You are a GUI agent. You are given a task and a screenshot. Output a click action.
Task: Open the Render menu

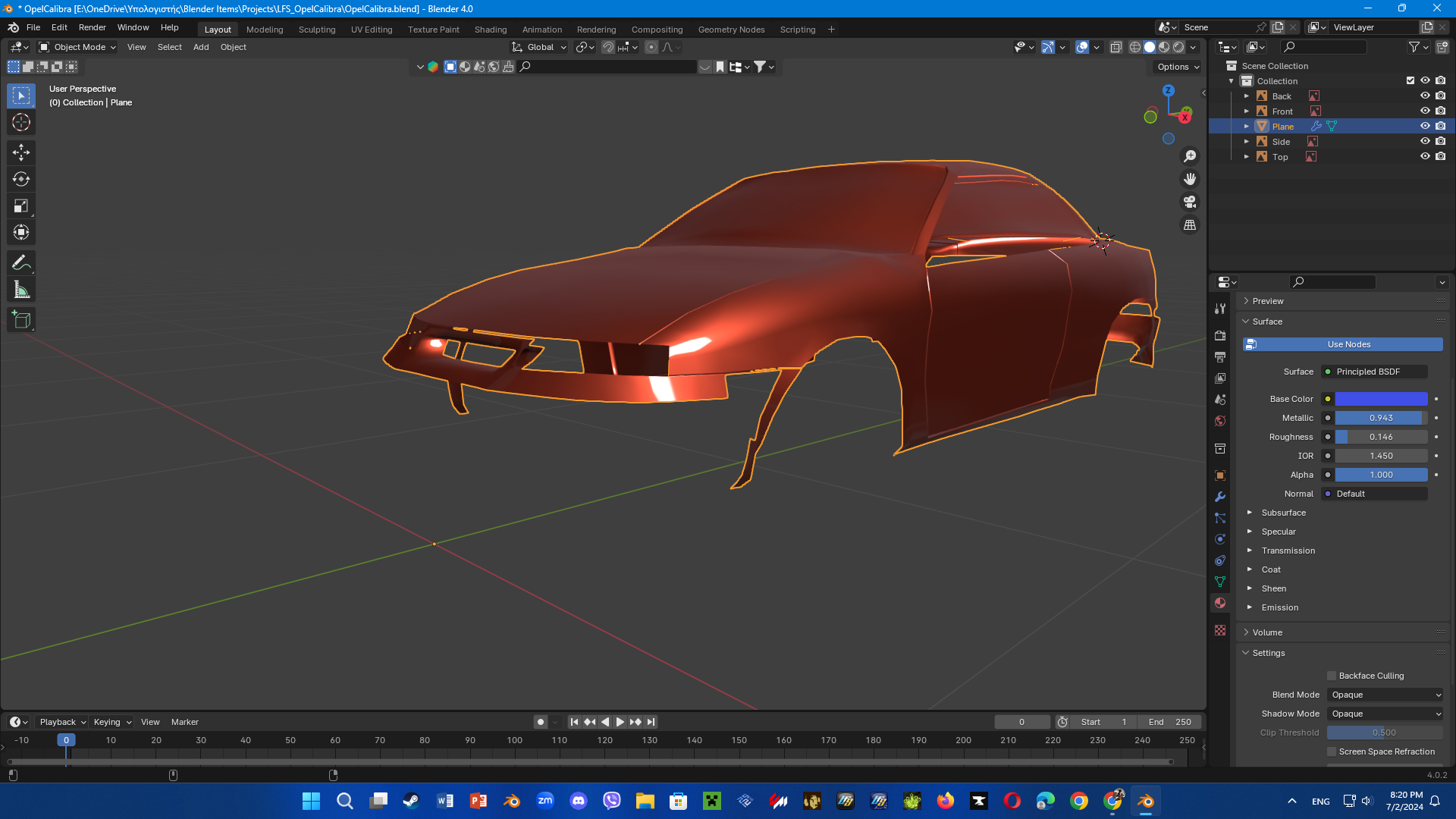[x=92, y=27]
